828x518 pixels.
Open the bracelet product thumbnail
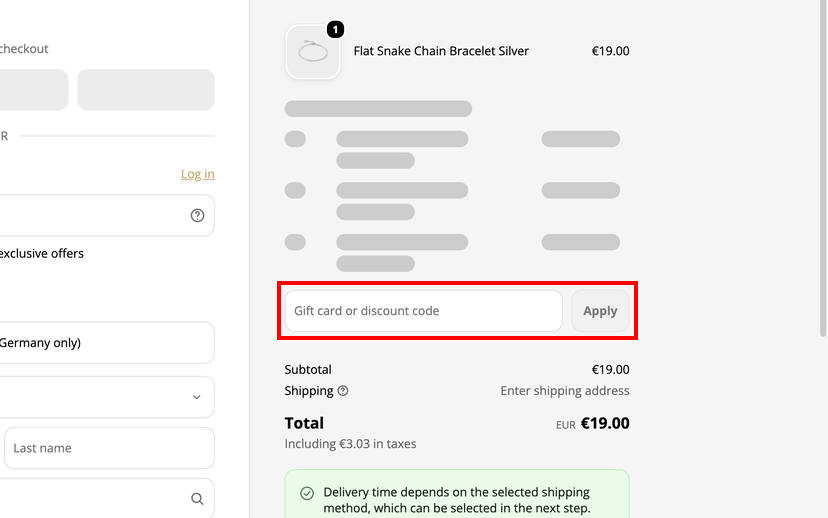(313, 52)
